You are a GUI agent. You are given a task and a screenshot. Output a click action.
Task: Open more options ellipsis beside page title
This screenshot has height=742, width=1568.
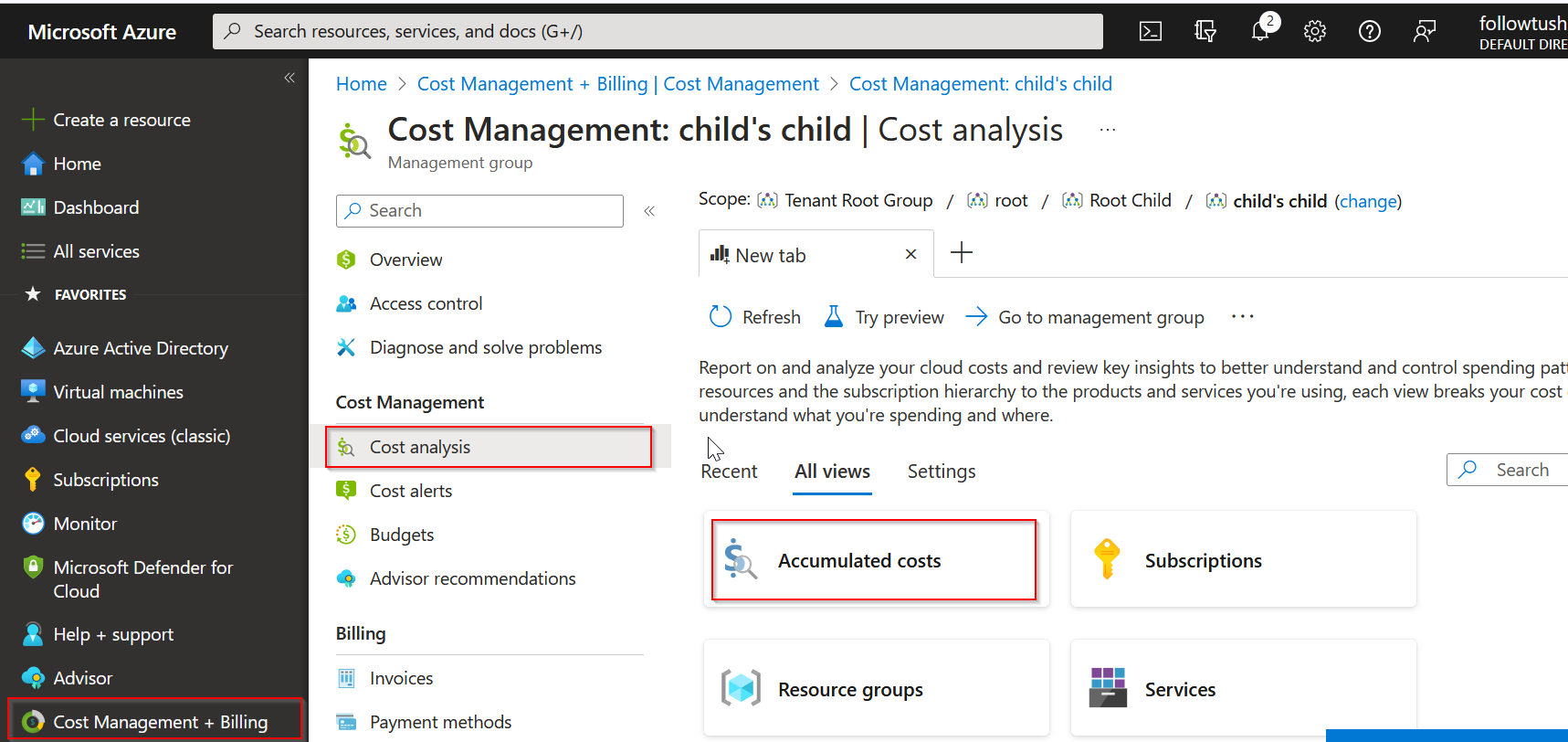click(1108, 130)
